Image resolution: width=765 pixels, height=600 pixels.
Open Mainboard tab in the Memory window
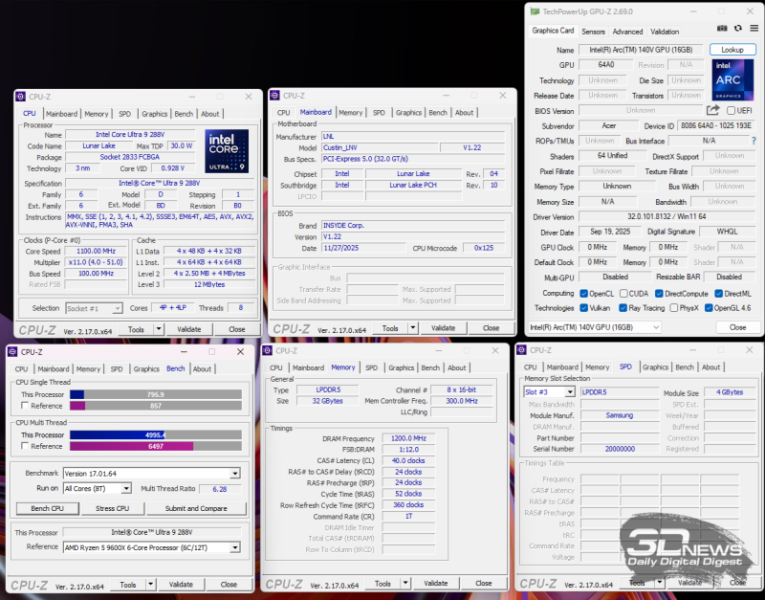pyautogui.click(x=308, y=368)
